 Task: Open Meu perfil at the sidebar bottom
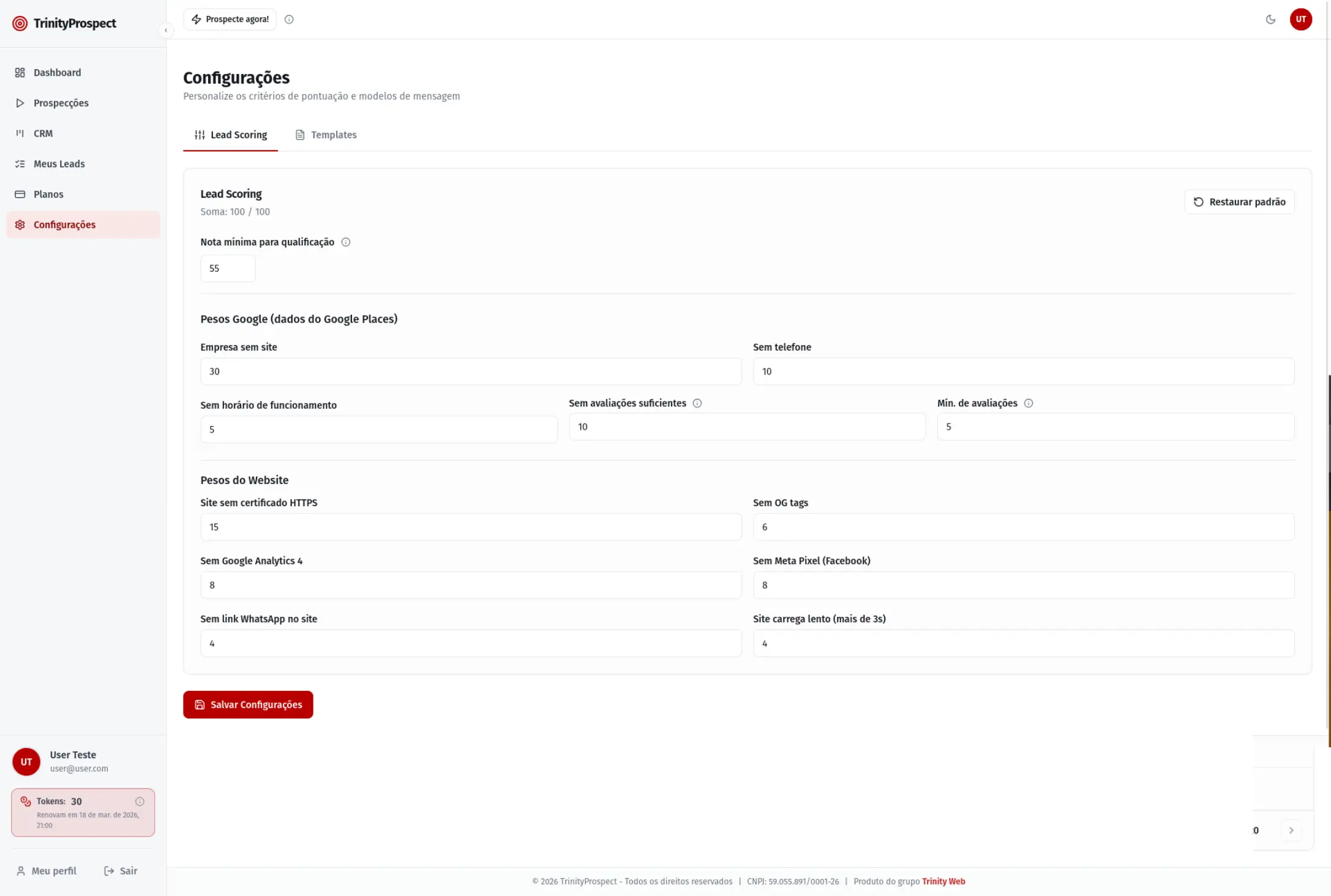[x=47, y=871]
